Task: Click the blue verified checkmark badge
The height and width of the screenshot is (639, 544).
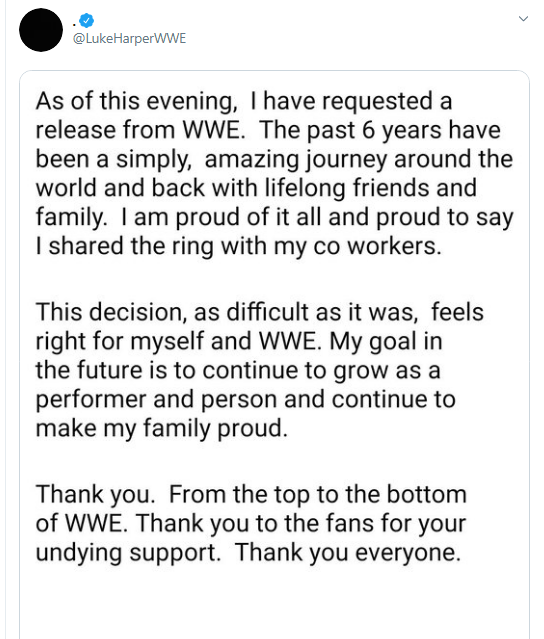Action: 86,20
